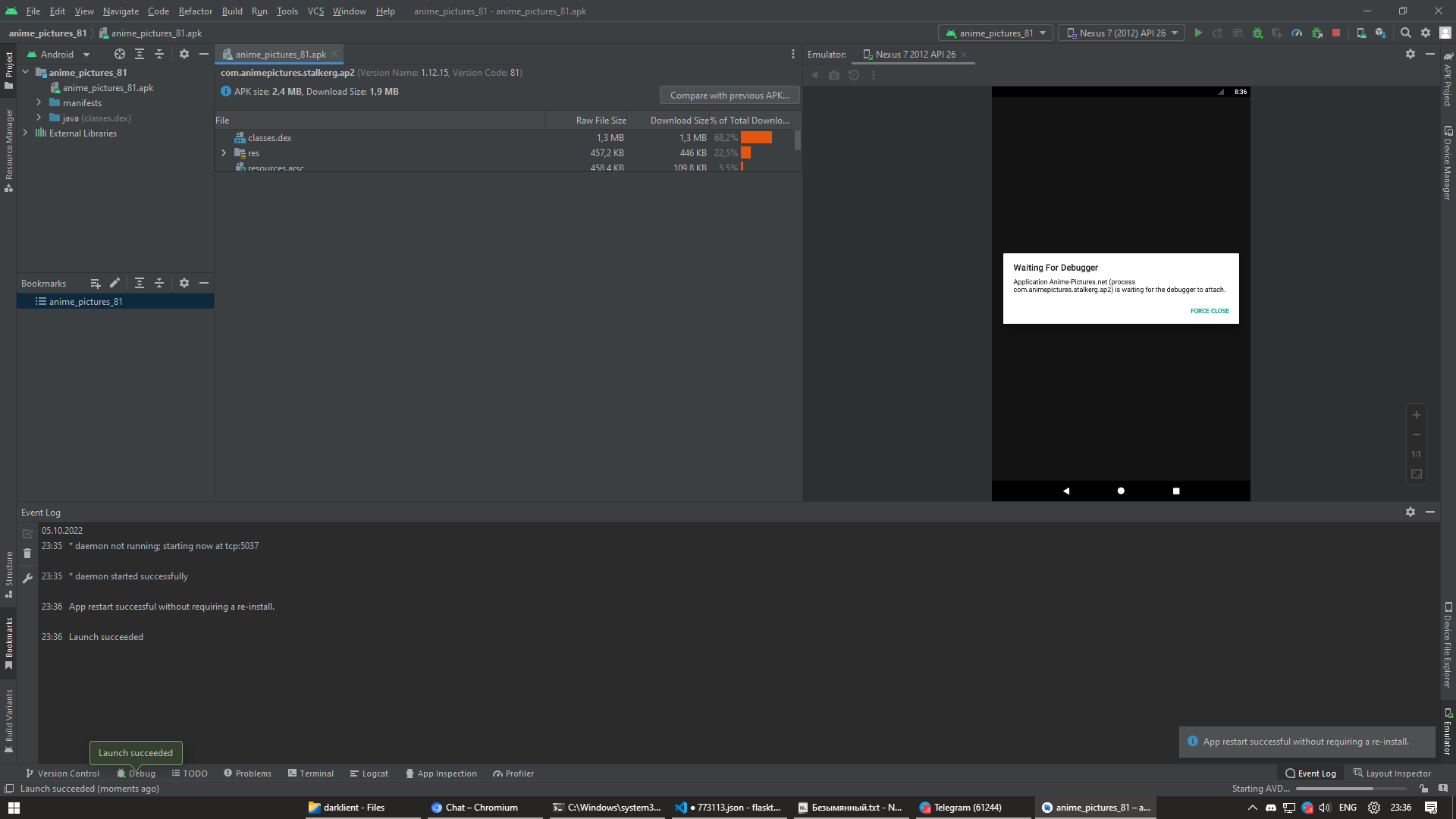Open the Build menu

pyautogui.click(x=232, y=11)
